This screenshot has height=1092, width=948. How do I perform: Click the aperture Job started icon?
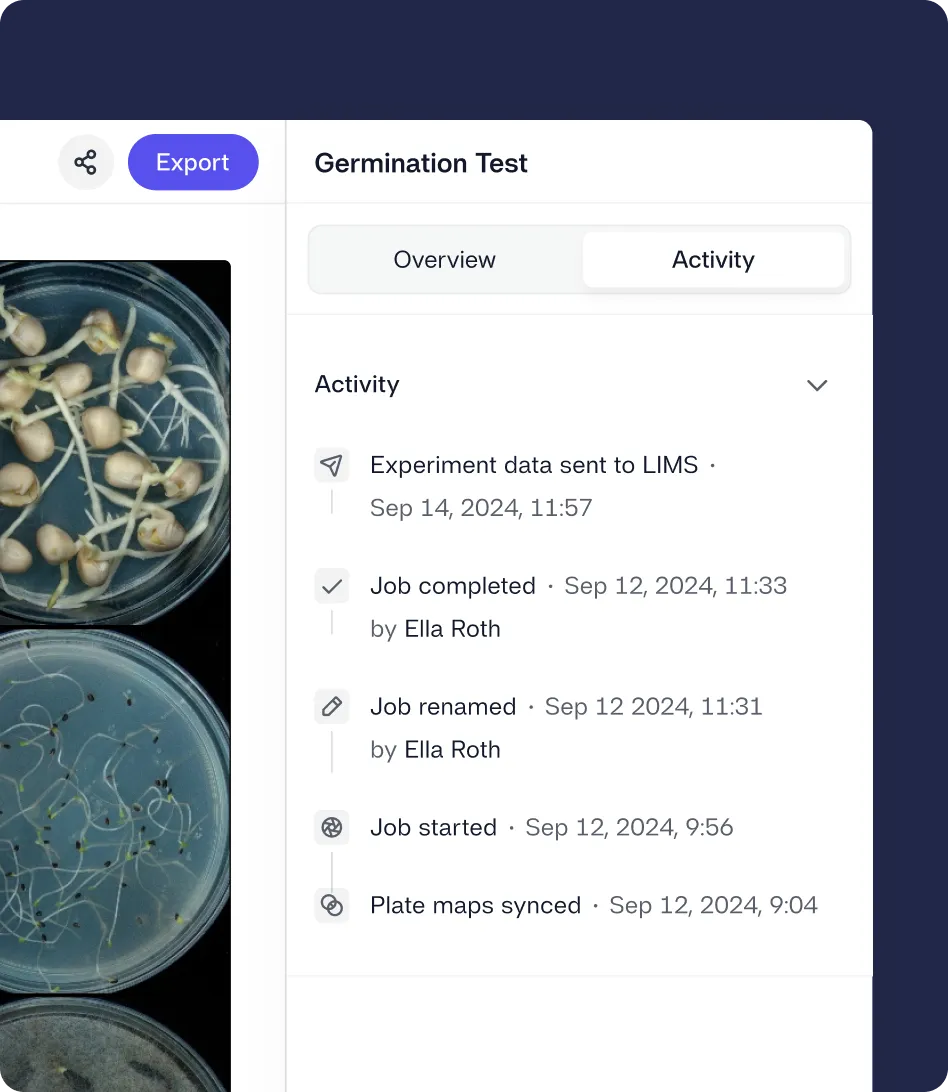(332, 827)
